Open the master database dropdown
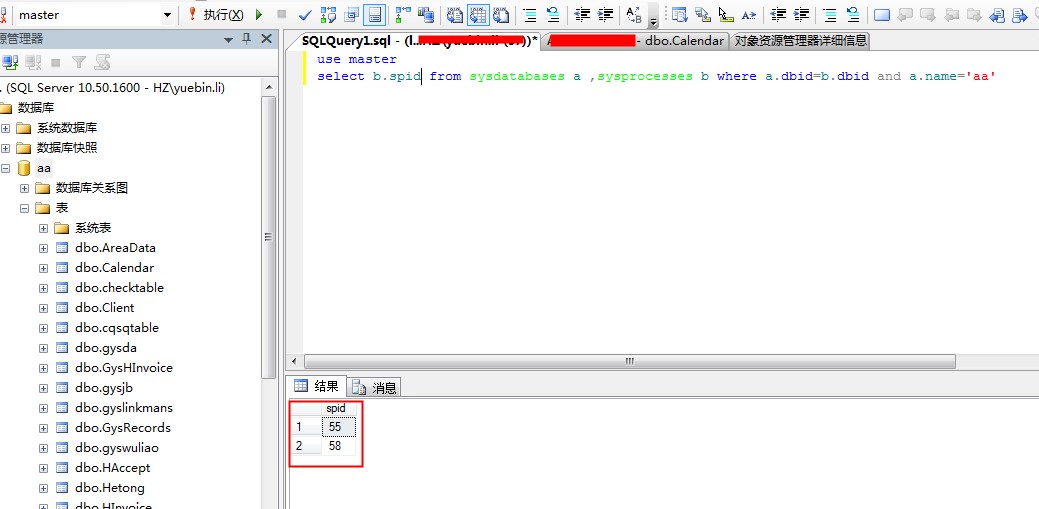Image resolution: width=1039 pixels, height=509 pixels. 166,15
